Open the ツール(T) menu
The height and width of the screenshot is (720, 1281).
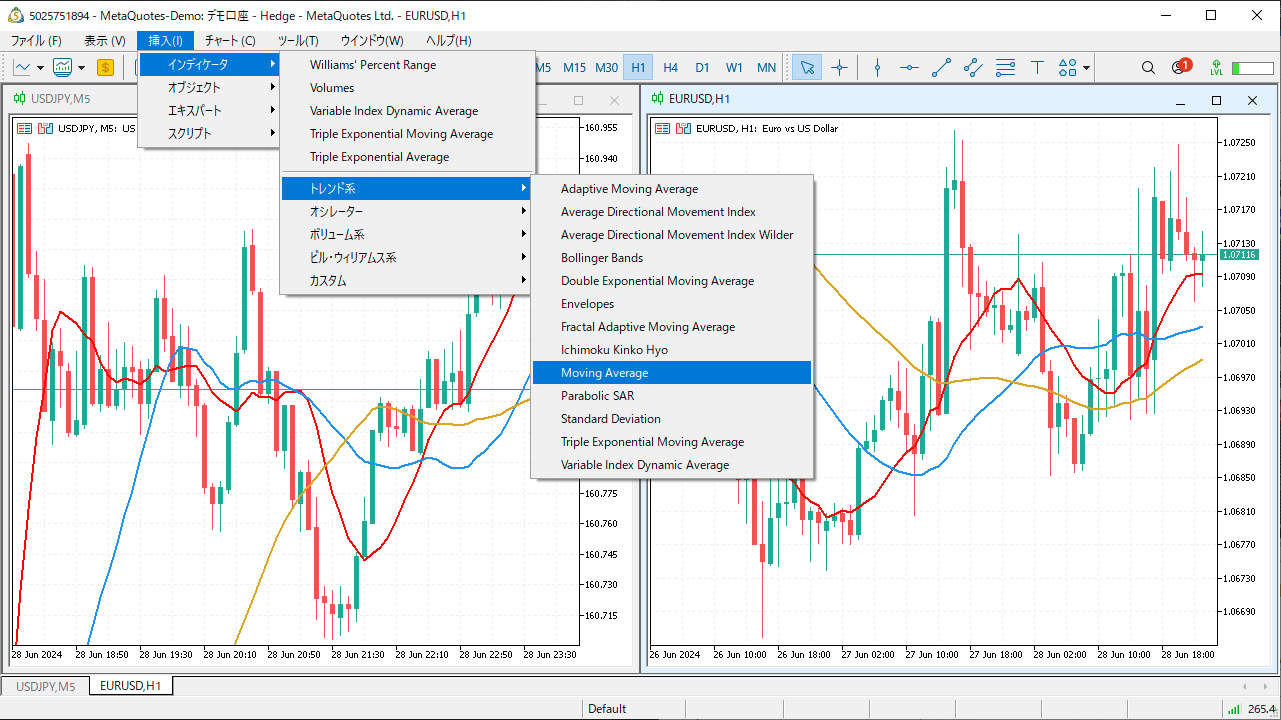click(x=298, y=41)
